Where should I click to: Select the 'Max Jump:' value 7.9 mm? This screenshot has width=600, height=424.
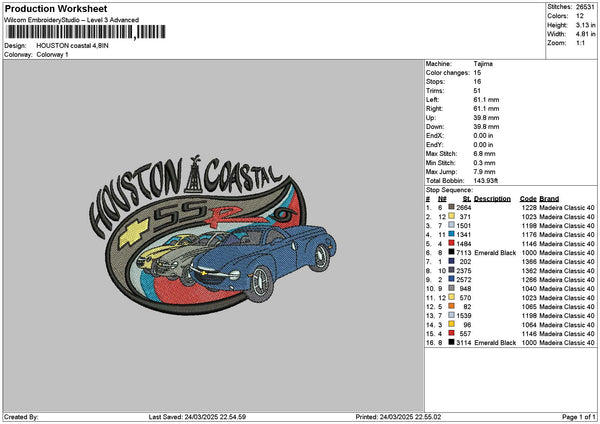point(484,172)
